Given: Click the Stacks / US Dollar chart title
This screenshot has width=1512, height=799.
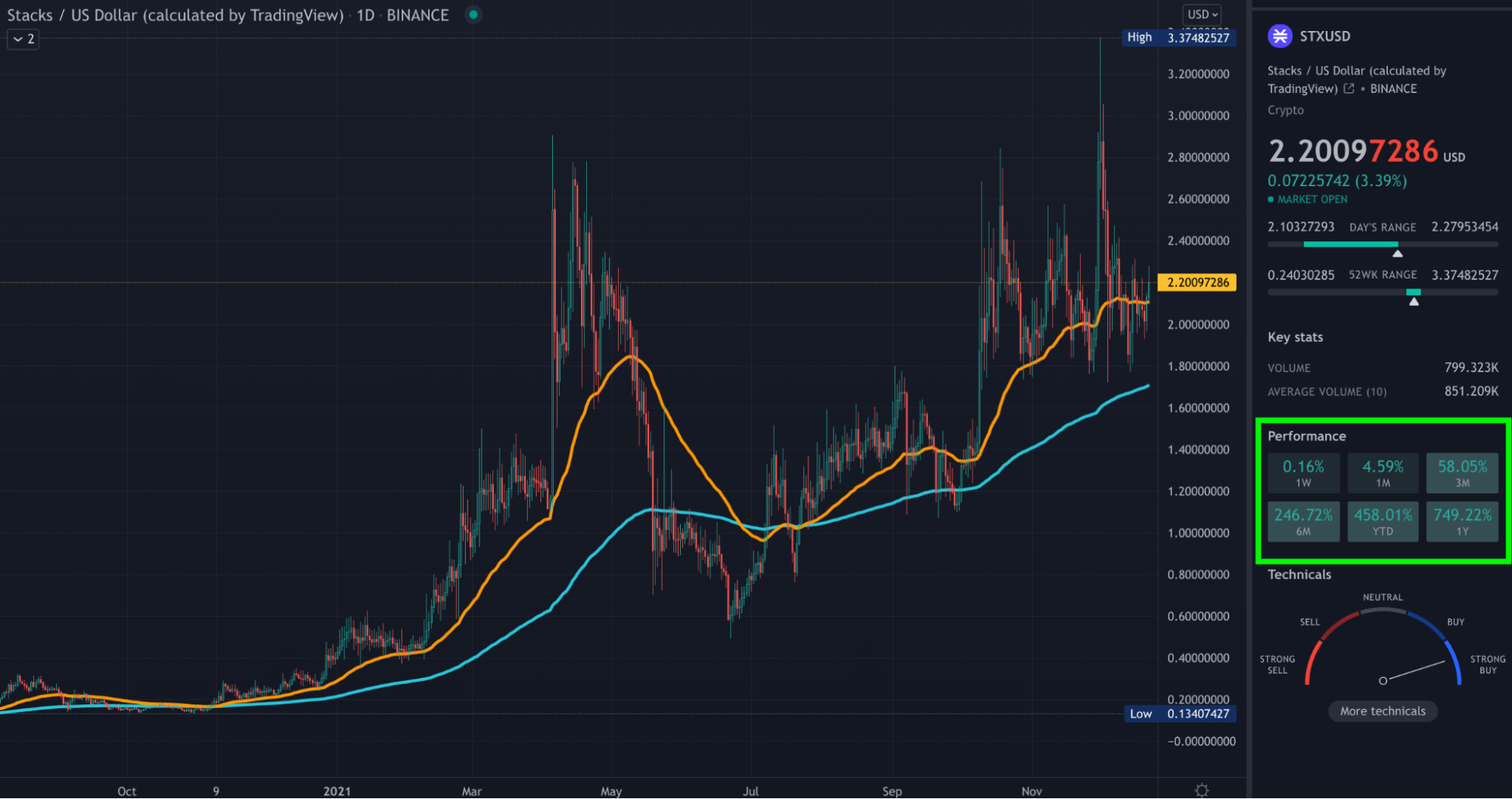Looking at the screenshot, I should [175, 15].
